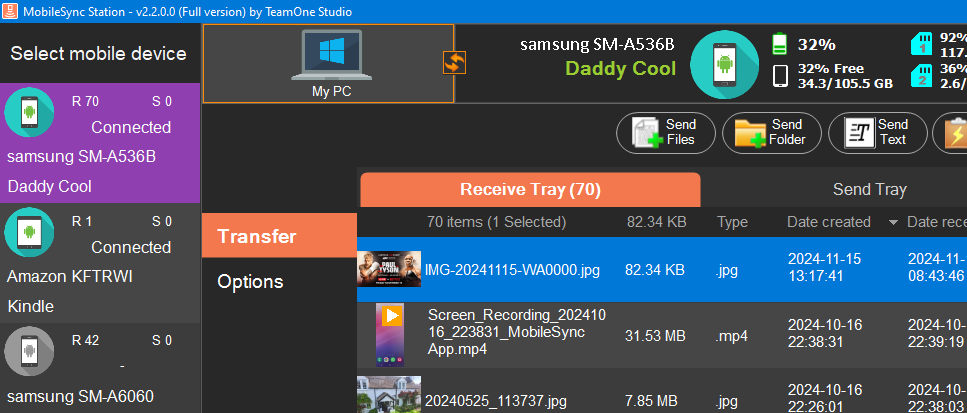Open the Receive Tray (70) tab

530,190
